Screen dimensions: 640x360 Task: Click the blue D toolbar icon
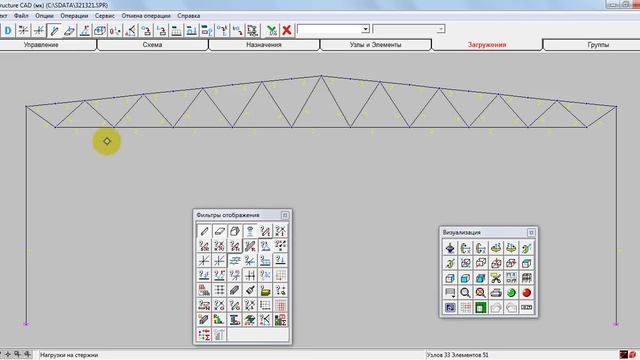(x=8, y=31)
